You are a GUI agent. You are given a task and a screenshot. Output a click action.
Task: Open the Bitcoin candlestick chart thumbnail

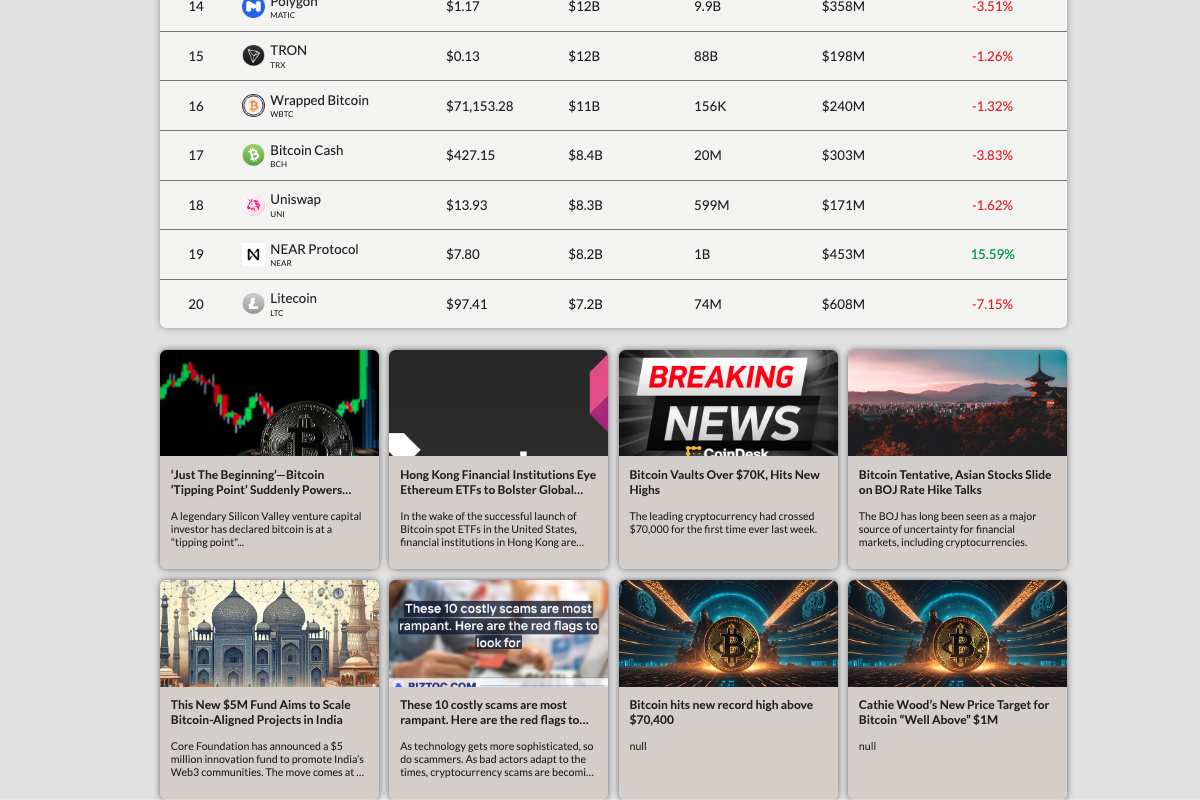point(269,403)
